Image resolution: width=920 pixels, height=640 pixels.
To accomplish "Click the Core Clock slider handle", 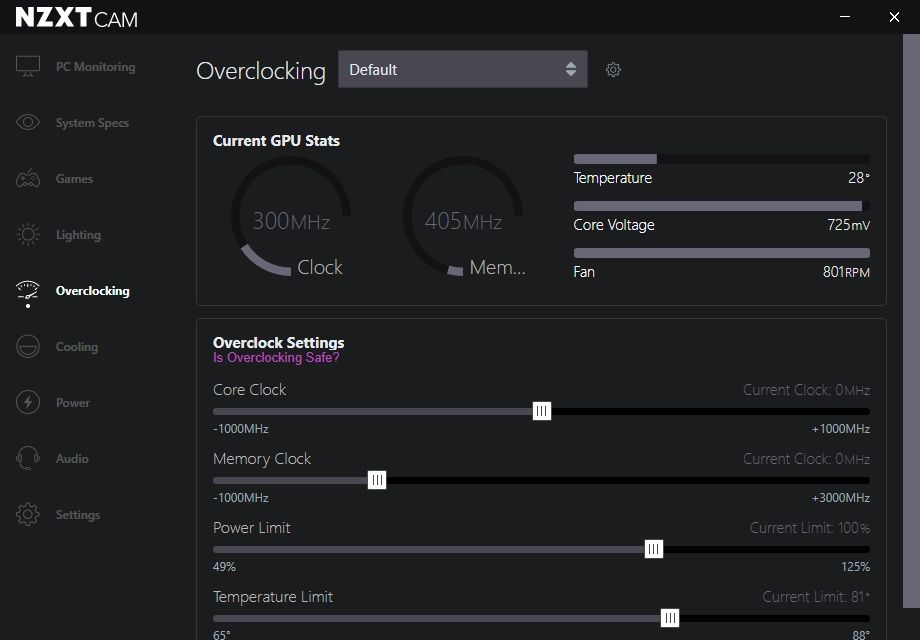I will [542, 411].
